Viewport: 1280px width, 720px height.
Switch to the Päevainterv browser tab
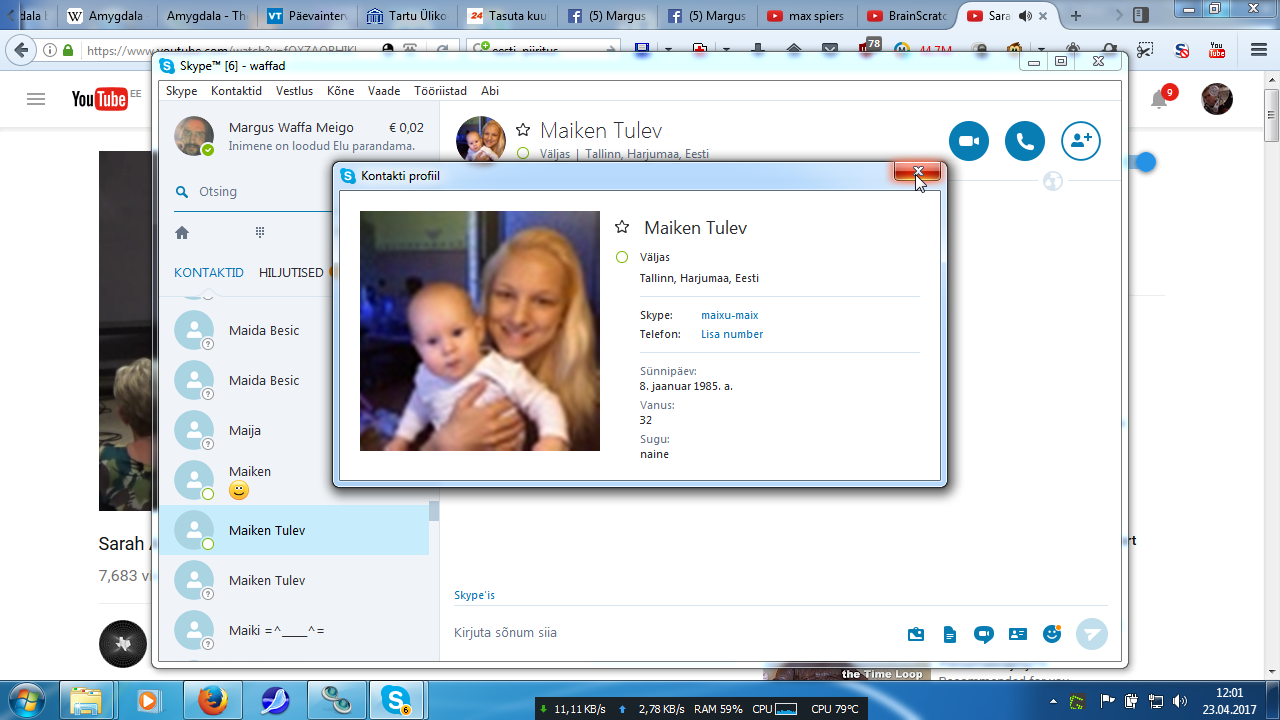pos(308,16)
